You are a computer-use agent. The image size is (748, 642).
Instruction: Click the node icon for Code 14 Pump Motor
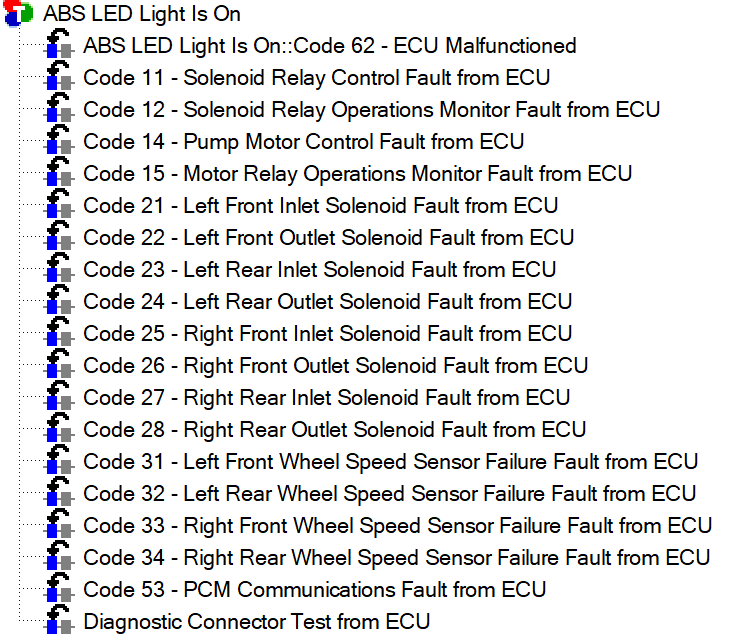(x=59, y=140)
